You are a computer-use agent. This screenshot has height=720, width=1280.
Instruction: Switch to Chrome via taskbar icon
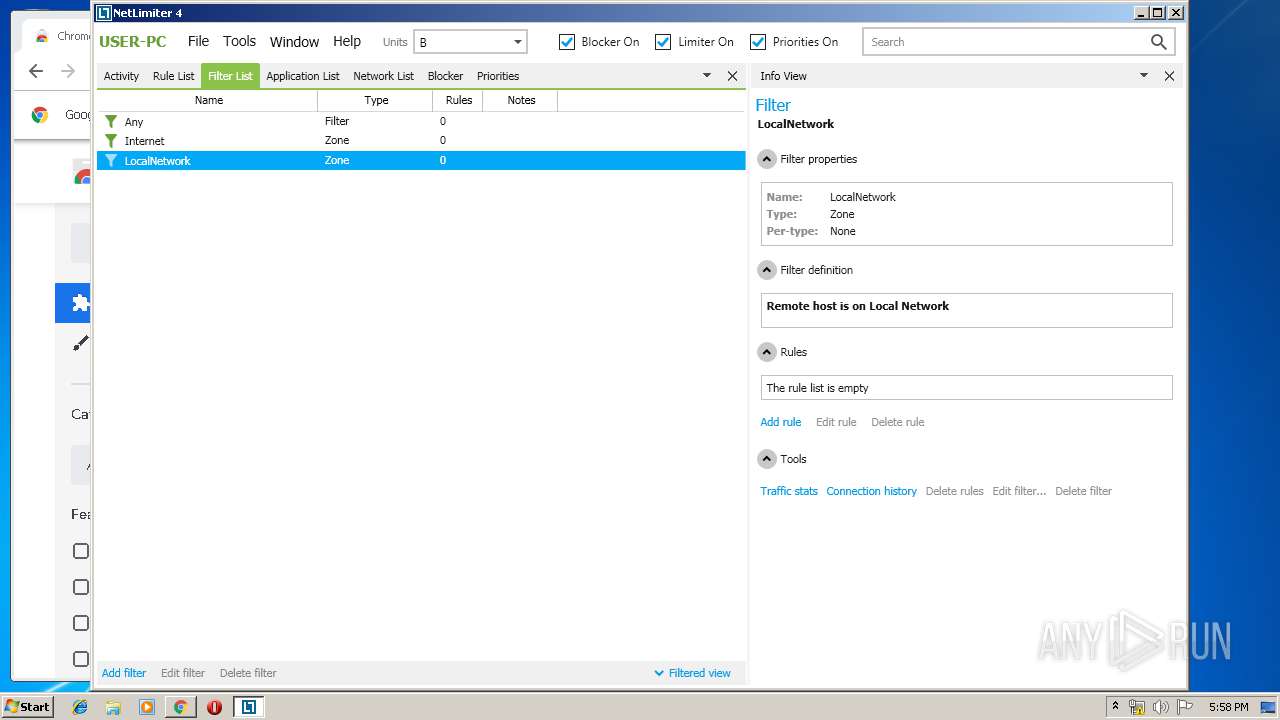180,707
